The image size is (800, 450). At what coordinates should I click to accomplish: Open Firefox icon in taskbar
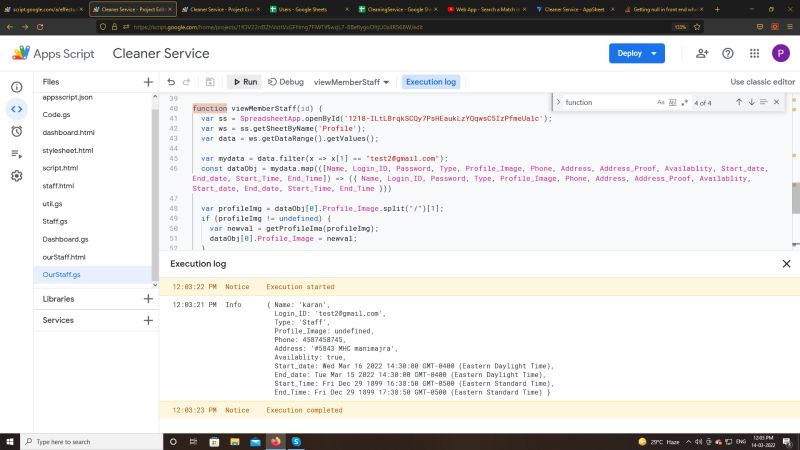point(276,442)
